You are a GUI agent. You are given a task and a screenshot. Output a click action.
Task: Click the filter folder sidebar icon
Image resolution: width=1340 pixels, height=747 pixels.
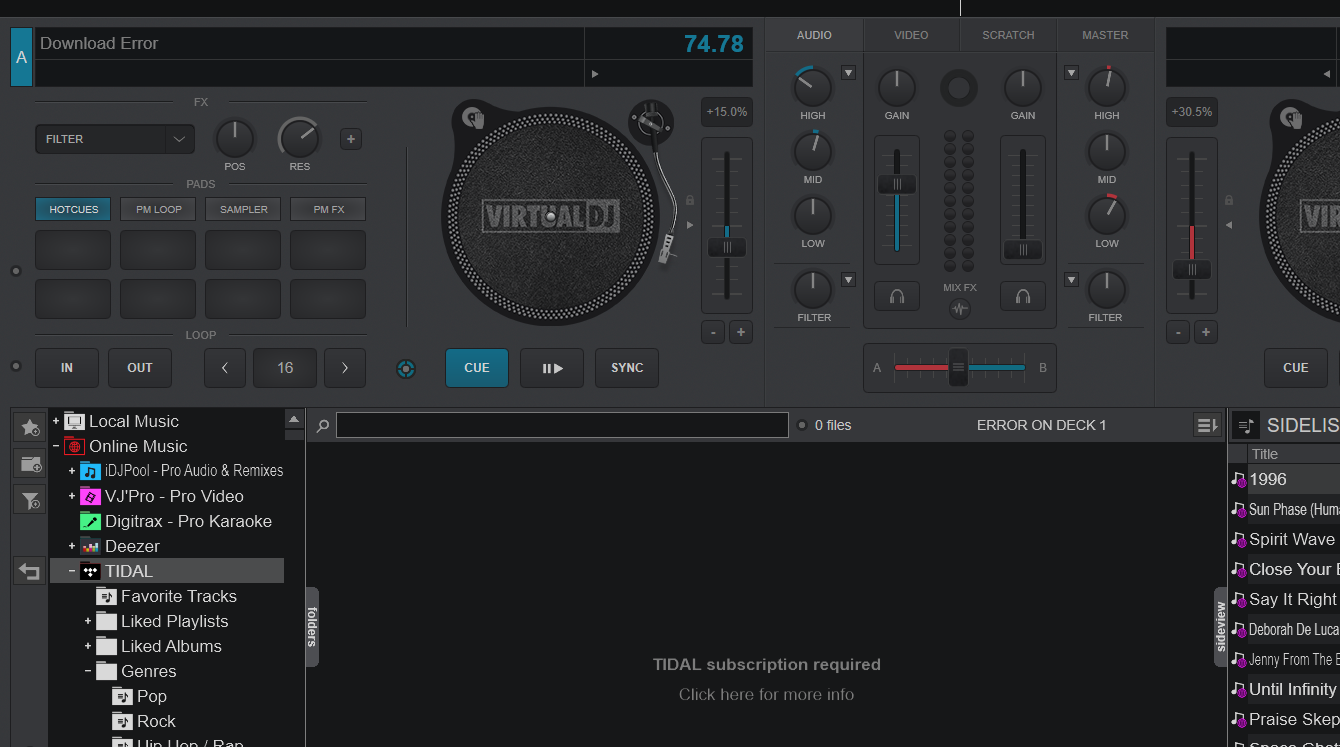click(x=30, y=500)
